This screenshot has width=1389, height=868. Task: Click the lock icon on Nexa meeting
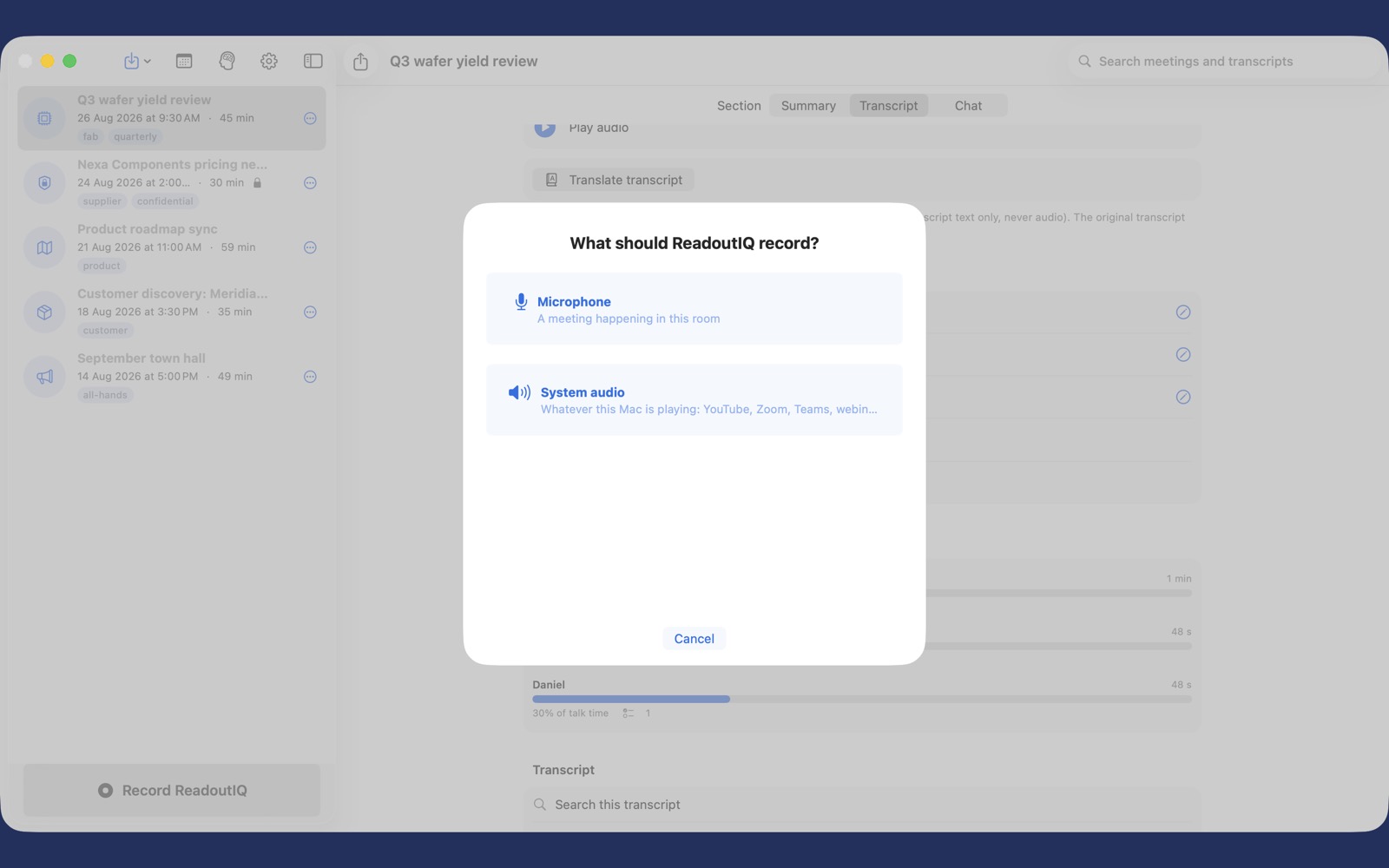point(257,182)
